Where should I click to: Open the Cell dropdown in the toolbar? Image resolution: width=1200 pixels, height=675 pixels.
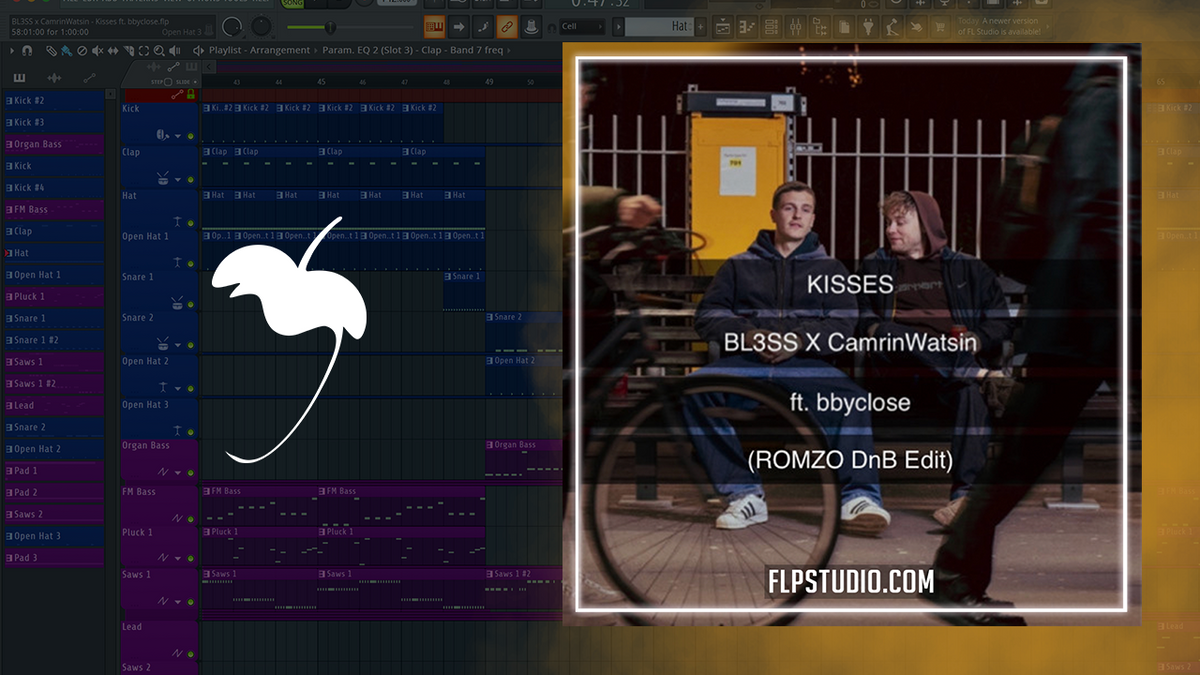(x=582, y=26)
